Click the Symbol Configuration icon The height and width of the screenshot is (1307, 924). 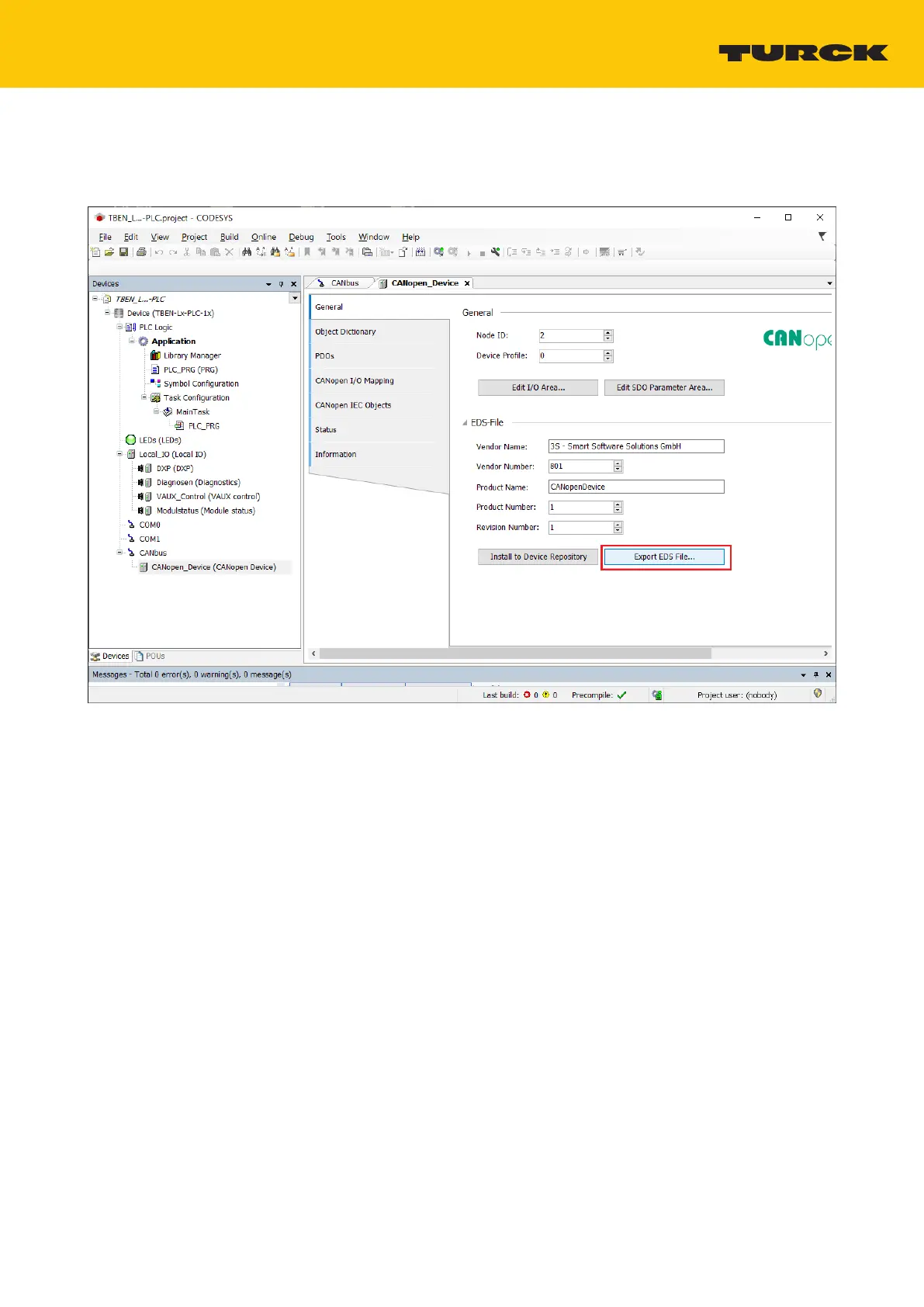coord(155,383)
